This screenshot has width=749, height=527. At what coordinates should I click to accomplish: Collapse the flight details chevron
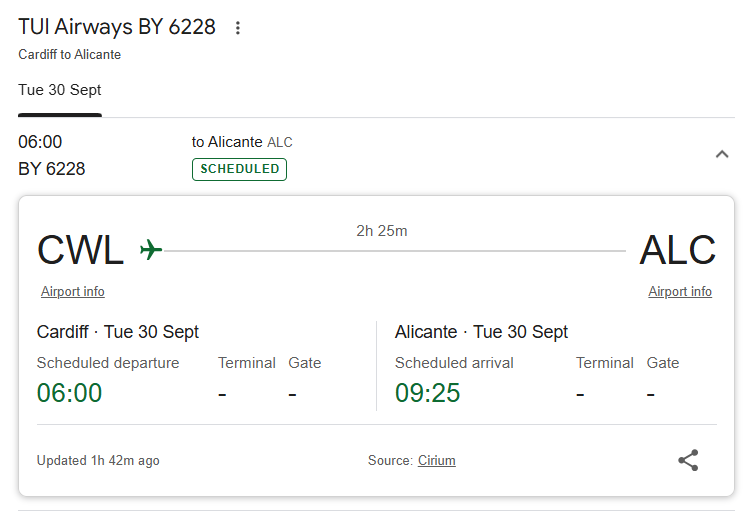722,154
